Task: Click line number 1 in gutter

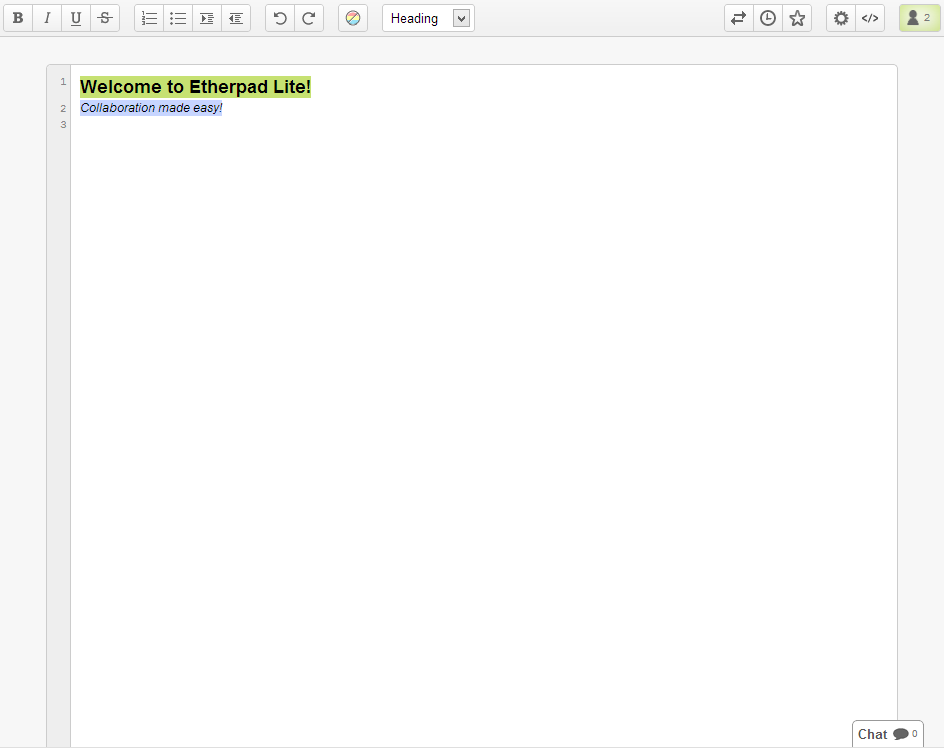Action: [x=63, y=82]
